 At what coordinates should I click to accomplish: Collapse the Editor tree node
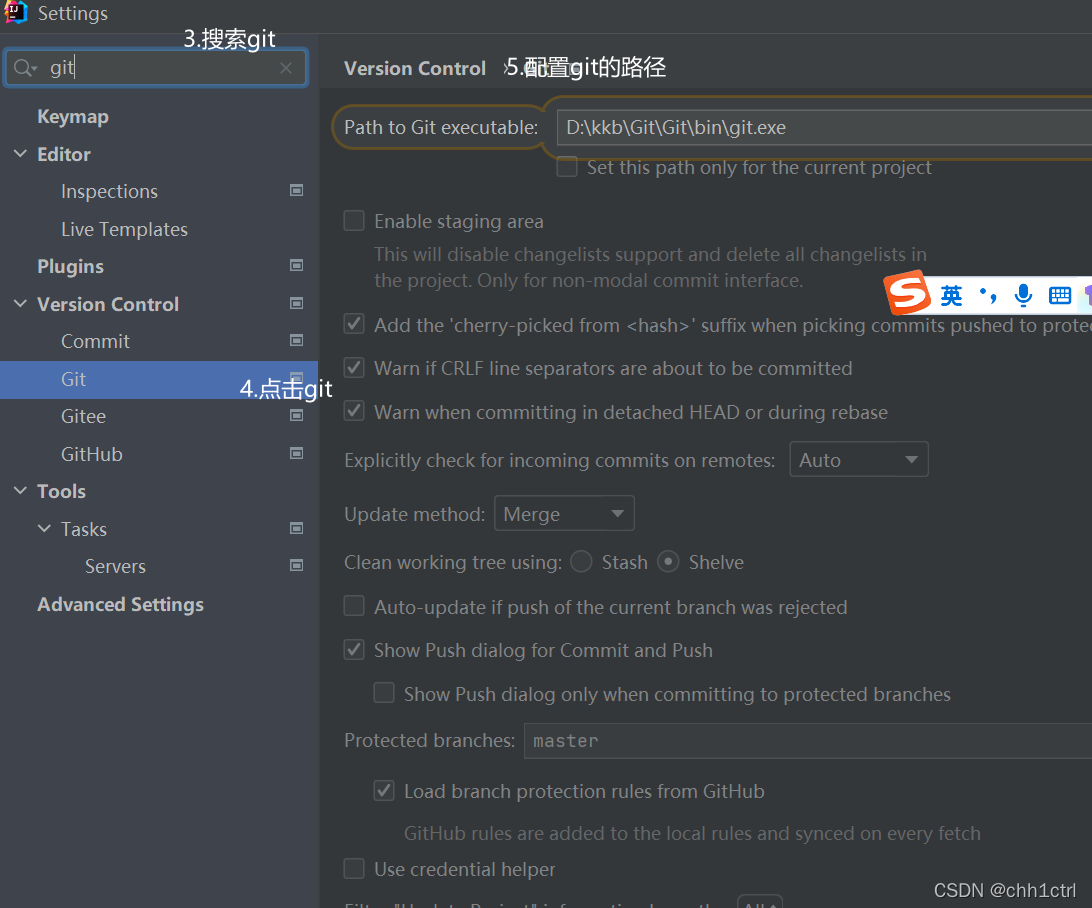click(x=20, y=153)
